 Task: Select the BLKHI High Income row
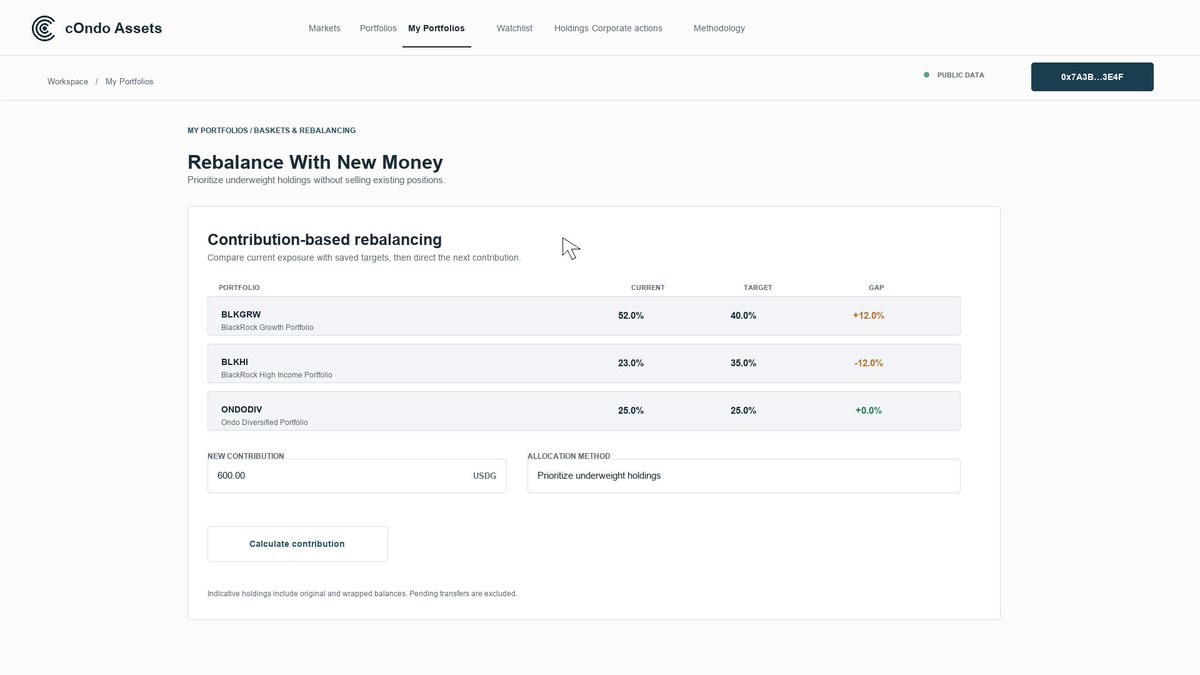tap(584, 364)
